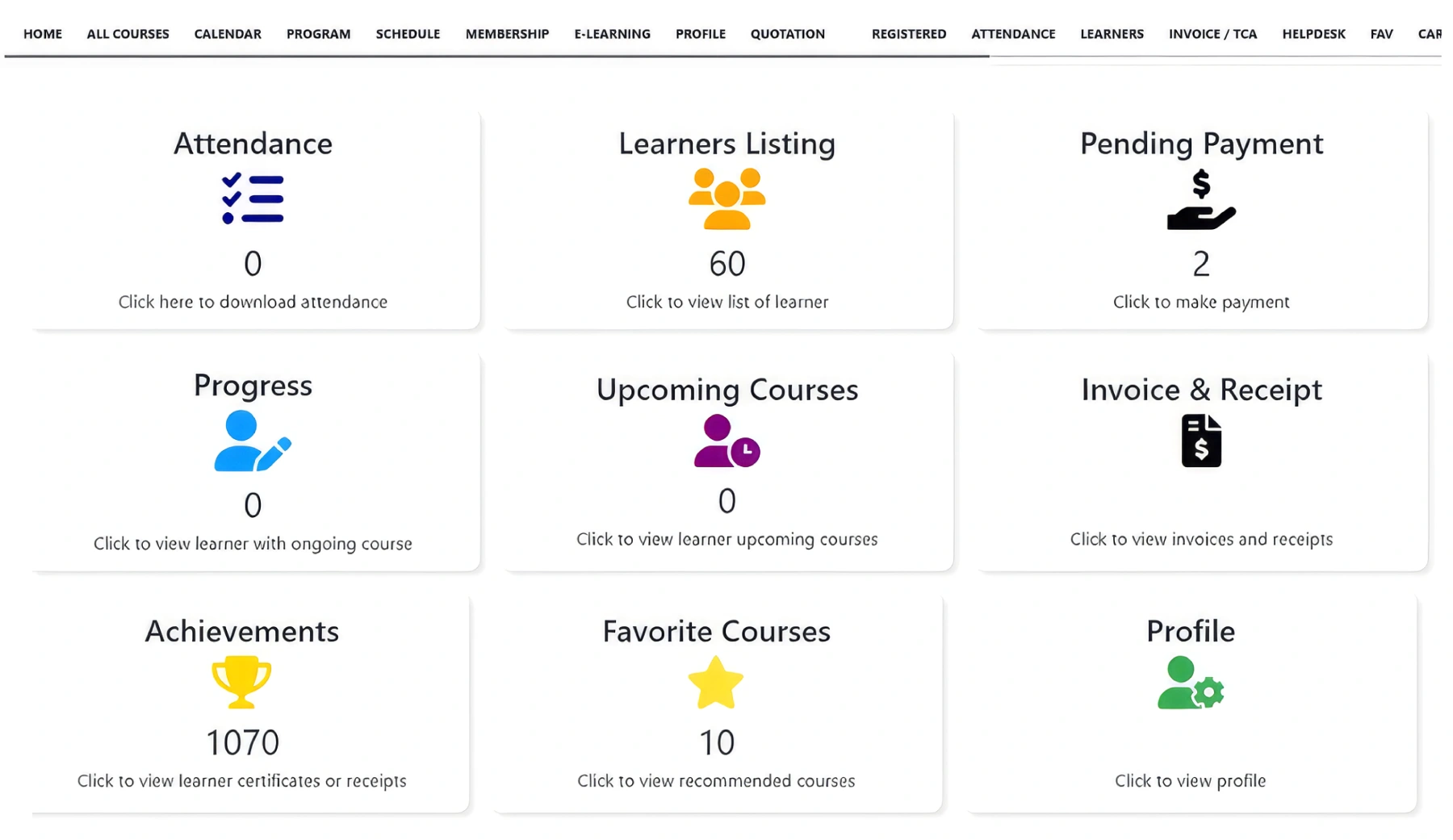Click the Favorite Courses star icon
This screenshot has height=840, width=1453.
tap(716, 683)
